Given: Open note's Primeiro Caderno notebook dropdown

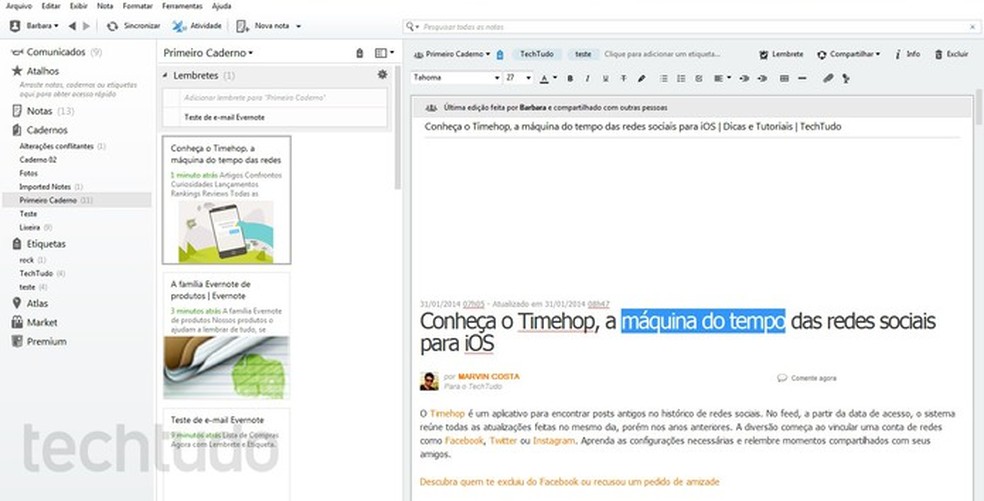Looking at the screenshot, I should point(452,55).
